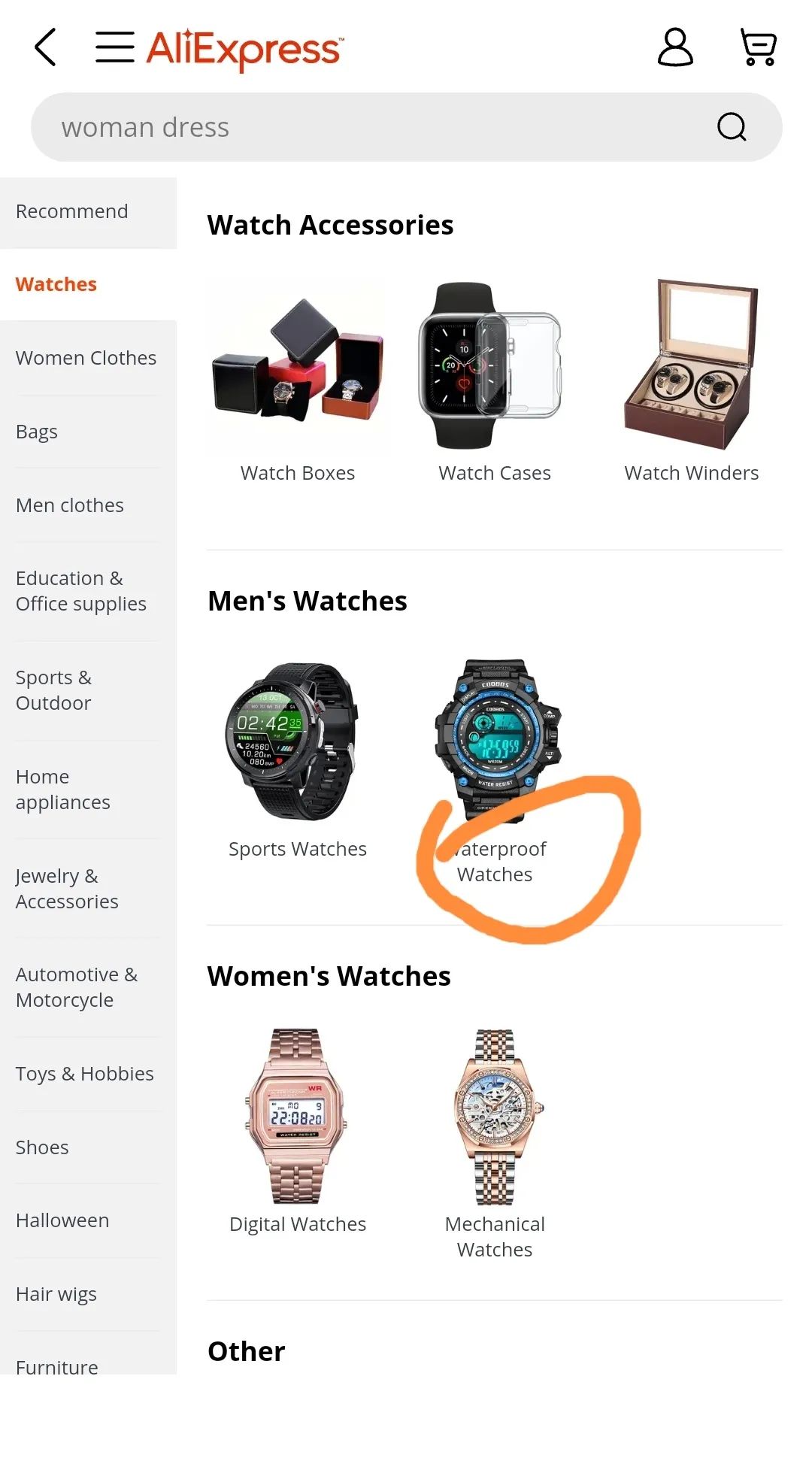Viewport: 812px width, 1467px height.
Task: Open the Digital Watches category
Action: point(298,1224)
